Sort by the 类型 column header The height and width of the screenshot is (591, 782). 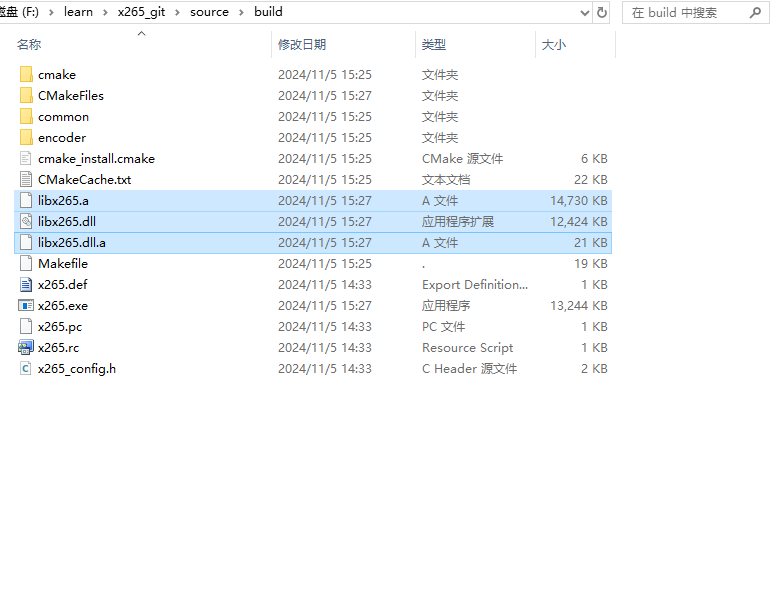coord(433,44)
